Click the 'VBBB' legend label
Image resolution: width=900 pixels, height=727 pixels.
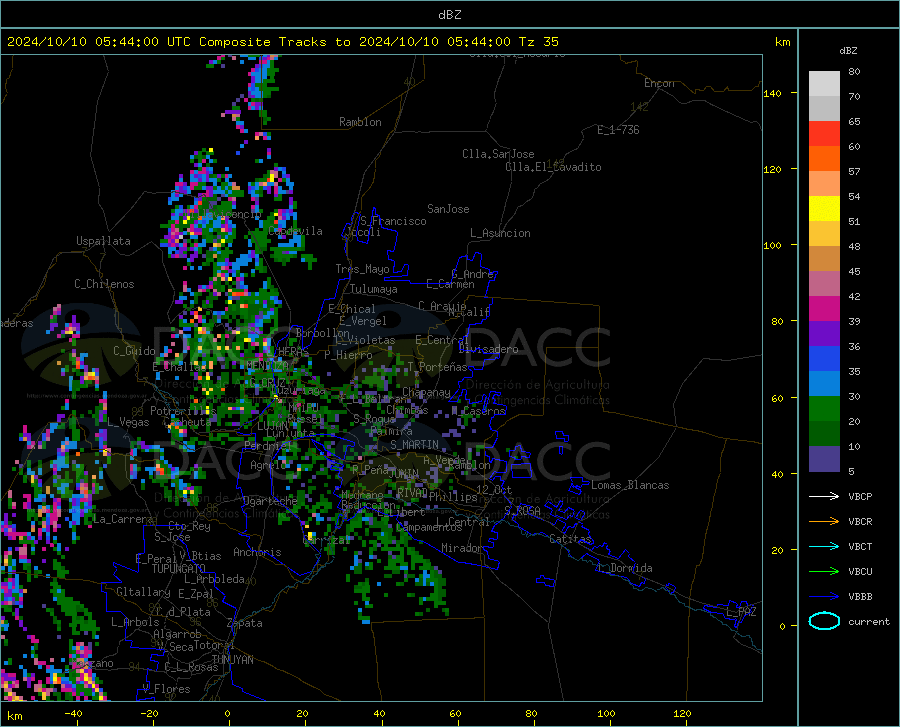860,597
